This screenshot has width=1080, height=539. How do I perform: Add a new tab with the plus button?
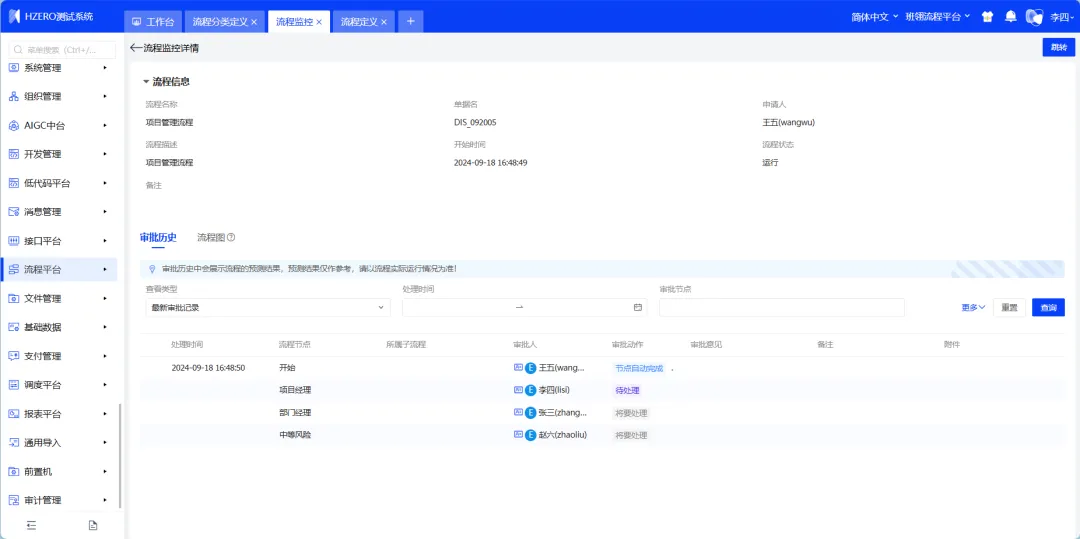coord(411,21)
